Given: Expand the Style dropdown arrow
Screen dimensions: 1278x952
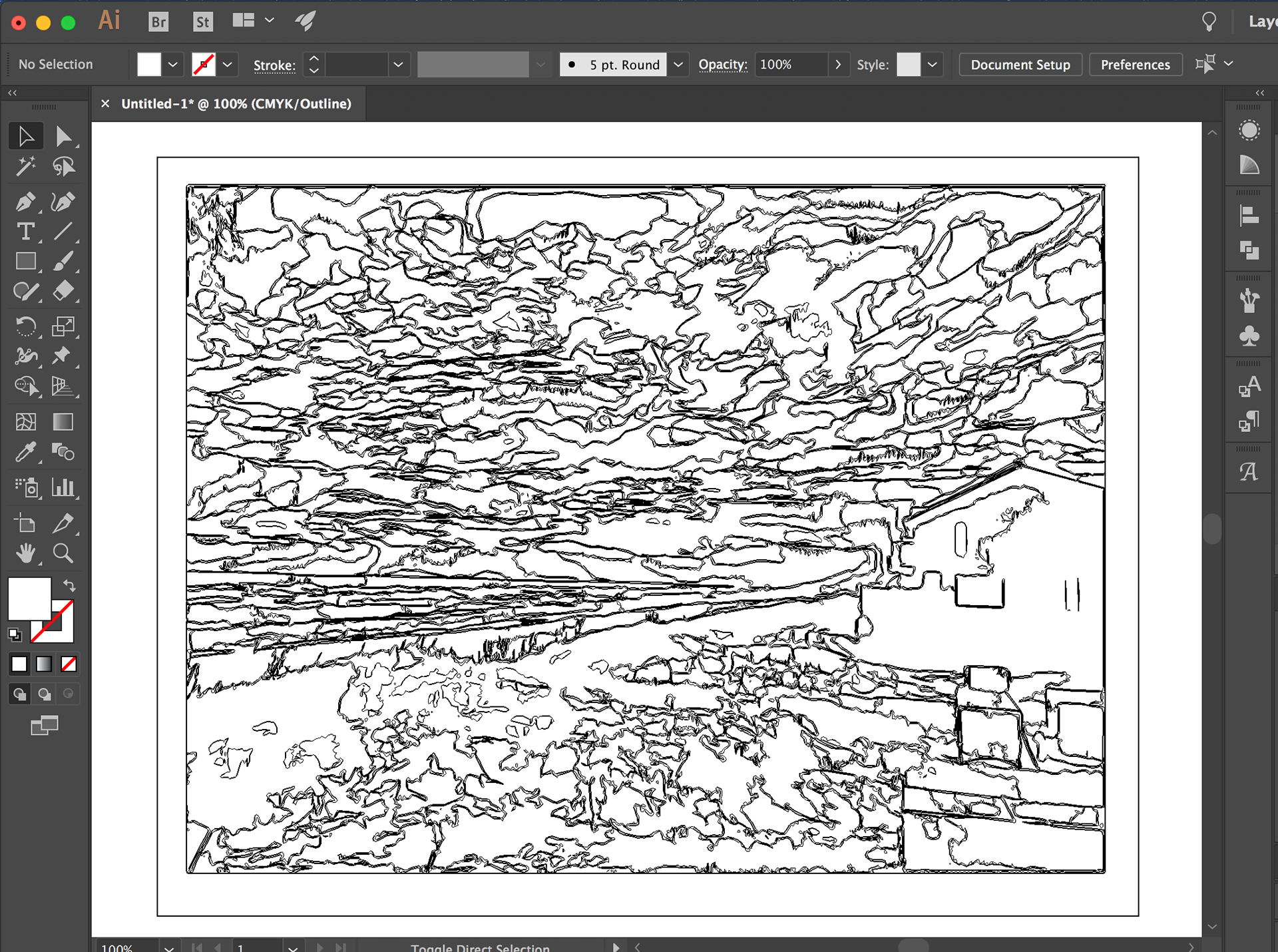Looking at the screenshot, I should 932,65.
